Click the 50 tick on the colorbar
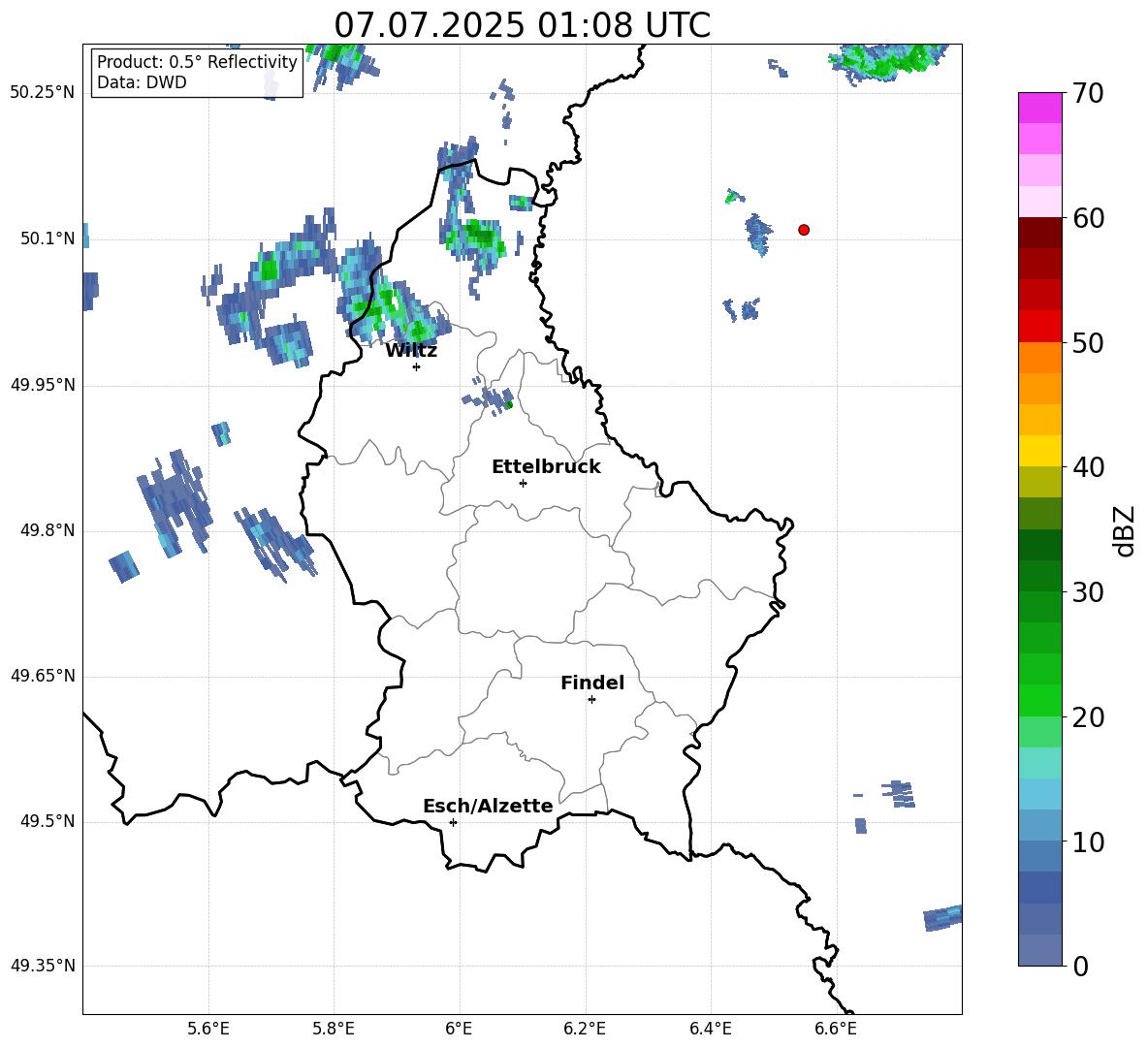The width and height of the screenshot is (1148, 1048). 1088,343
